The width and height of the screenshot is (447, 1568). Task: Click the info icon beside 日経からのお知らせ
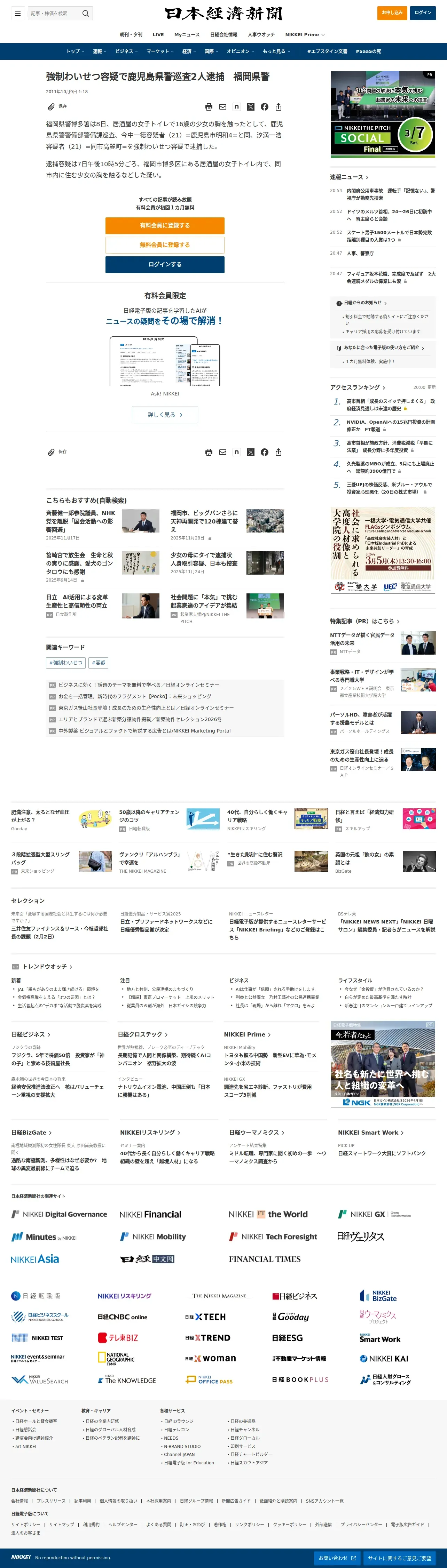(x=339, y=303)
